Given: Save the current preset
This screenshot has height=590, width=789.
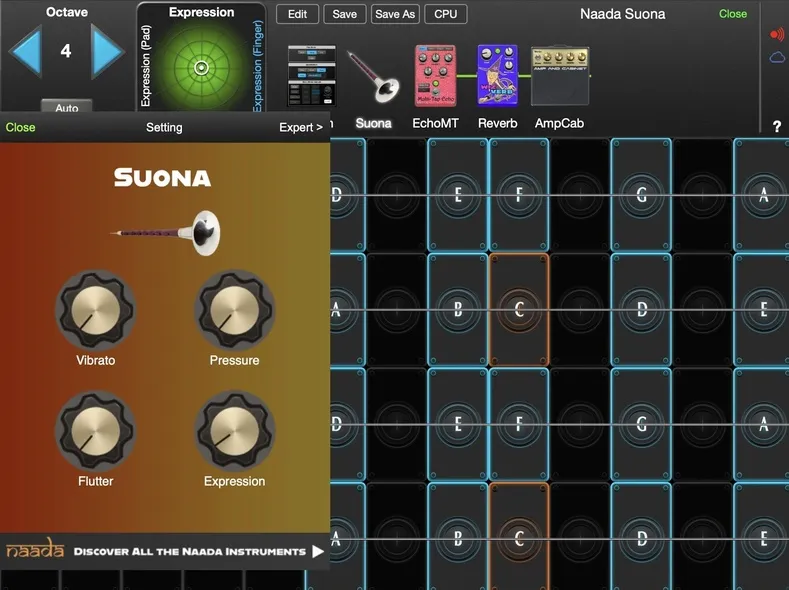Looking at the screenshot, I should 345,14.
